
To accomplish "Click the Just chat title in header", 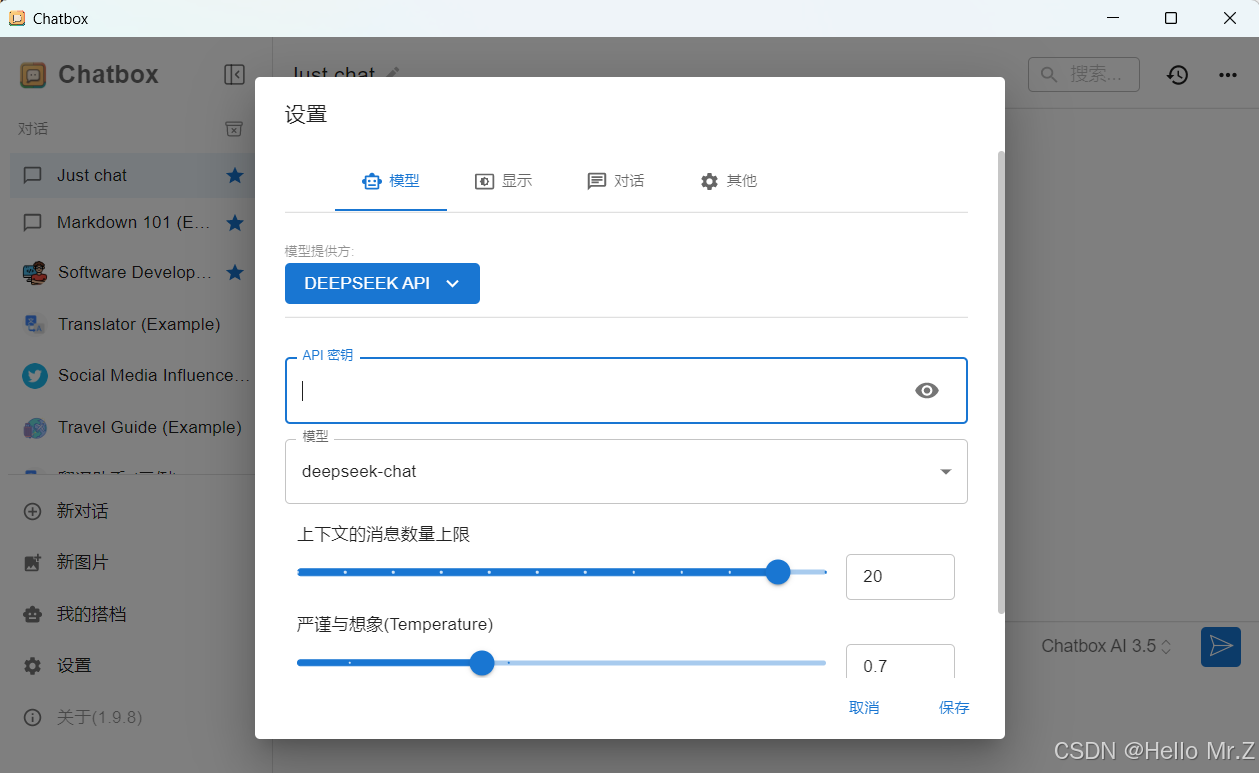I will 334,74.
